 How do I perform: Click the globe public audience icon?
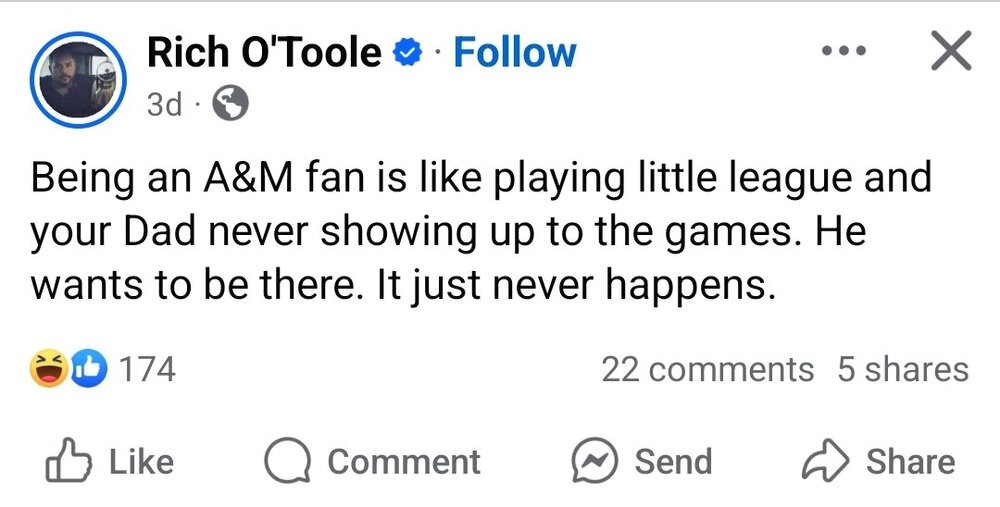pos(232,104)
